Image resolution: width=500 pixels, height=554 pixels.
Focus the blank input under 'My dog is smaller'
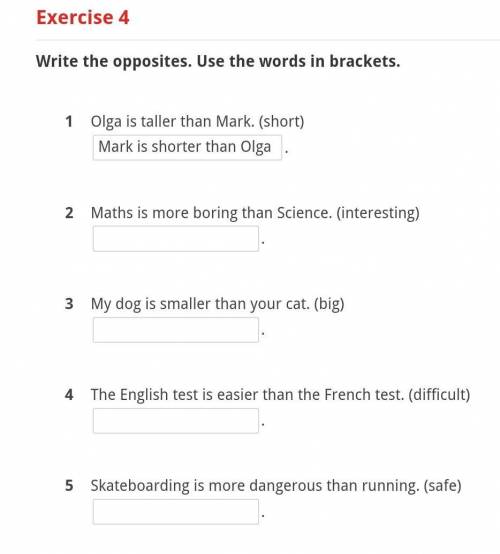coord(176,330)
